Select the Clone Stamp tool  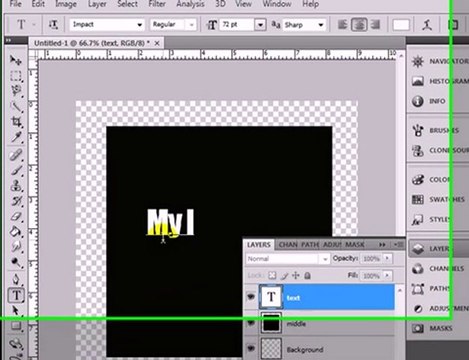pos(15,186)
